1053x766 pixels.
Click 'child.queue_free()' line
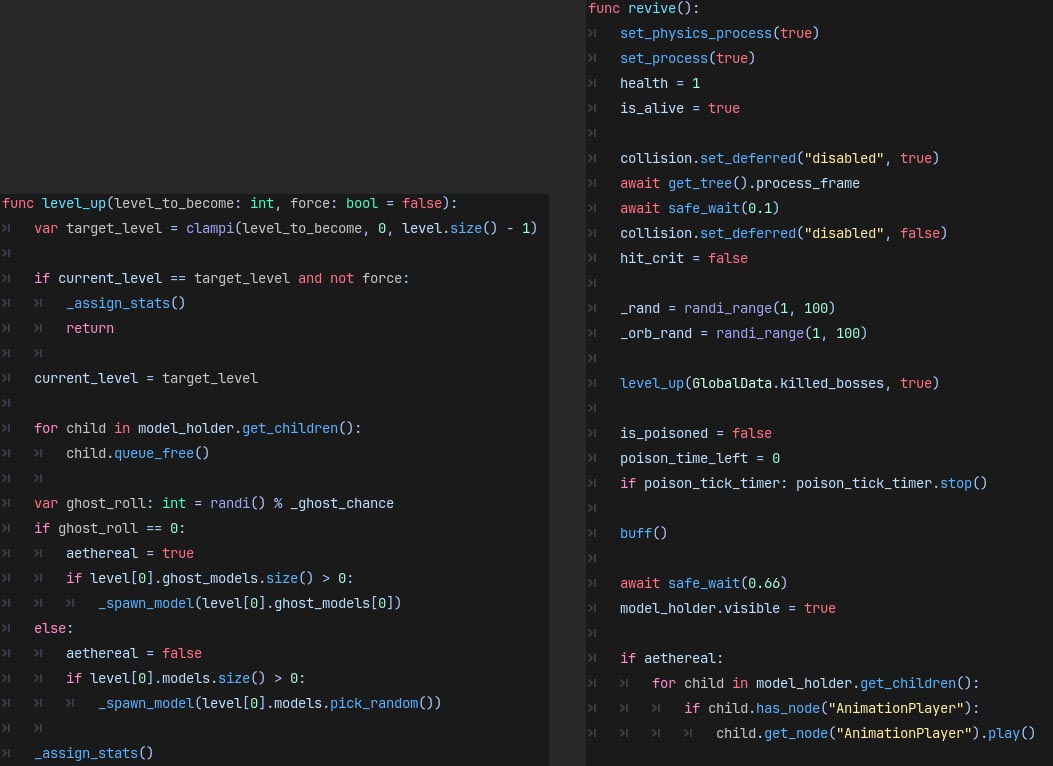[138, 453]
